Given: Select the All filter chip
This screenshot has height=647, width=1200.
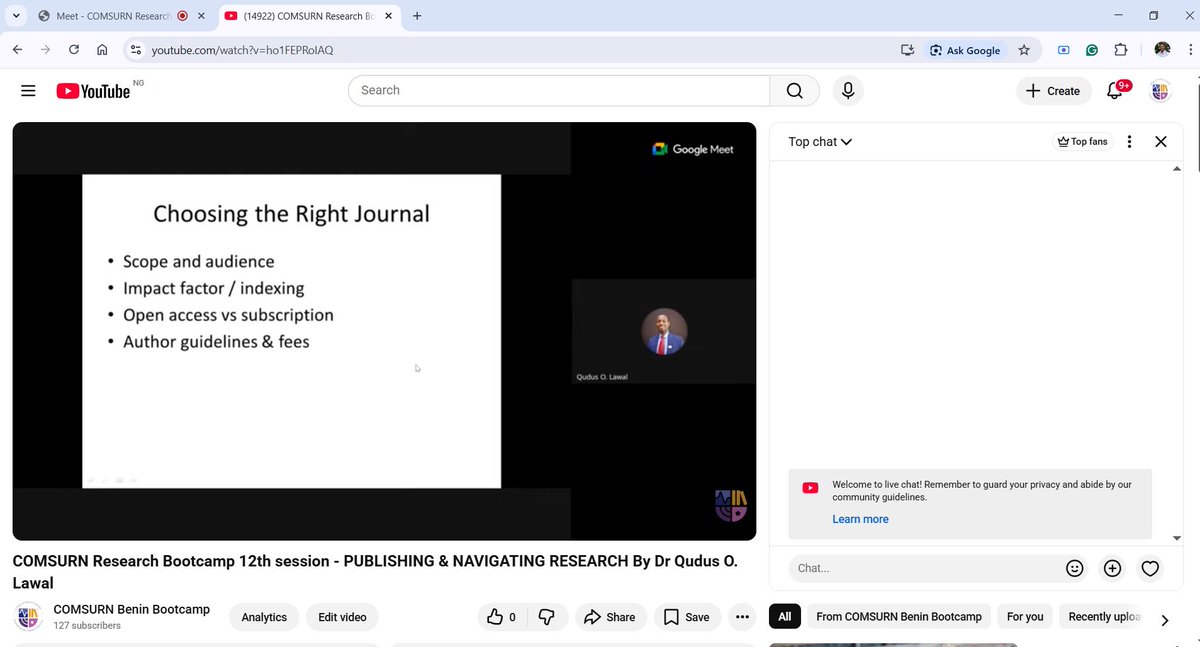Looking at the screenshot, I should coord(785,616).
